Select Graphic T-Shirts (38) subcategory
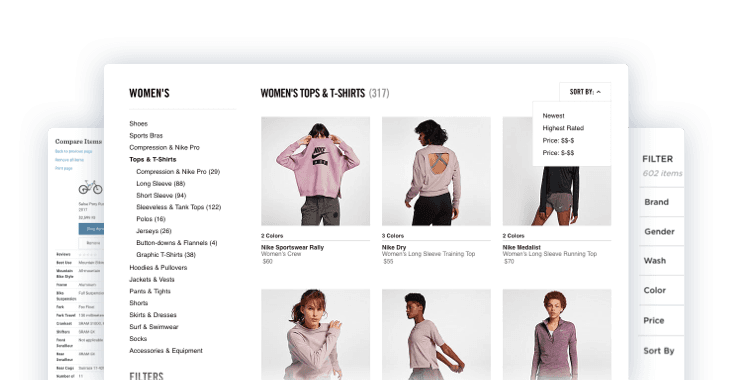This screenshot has height=380, width=732. 166,255
